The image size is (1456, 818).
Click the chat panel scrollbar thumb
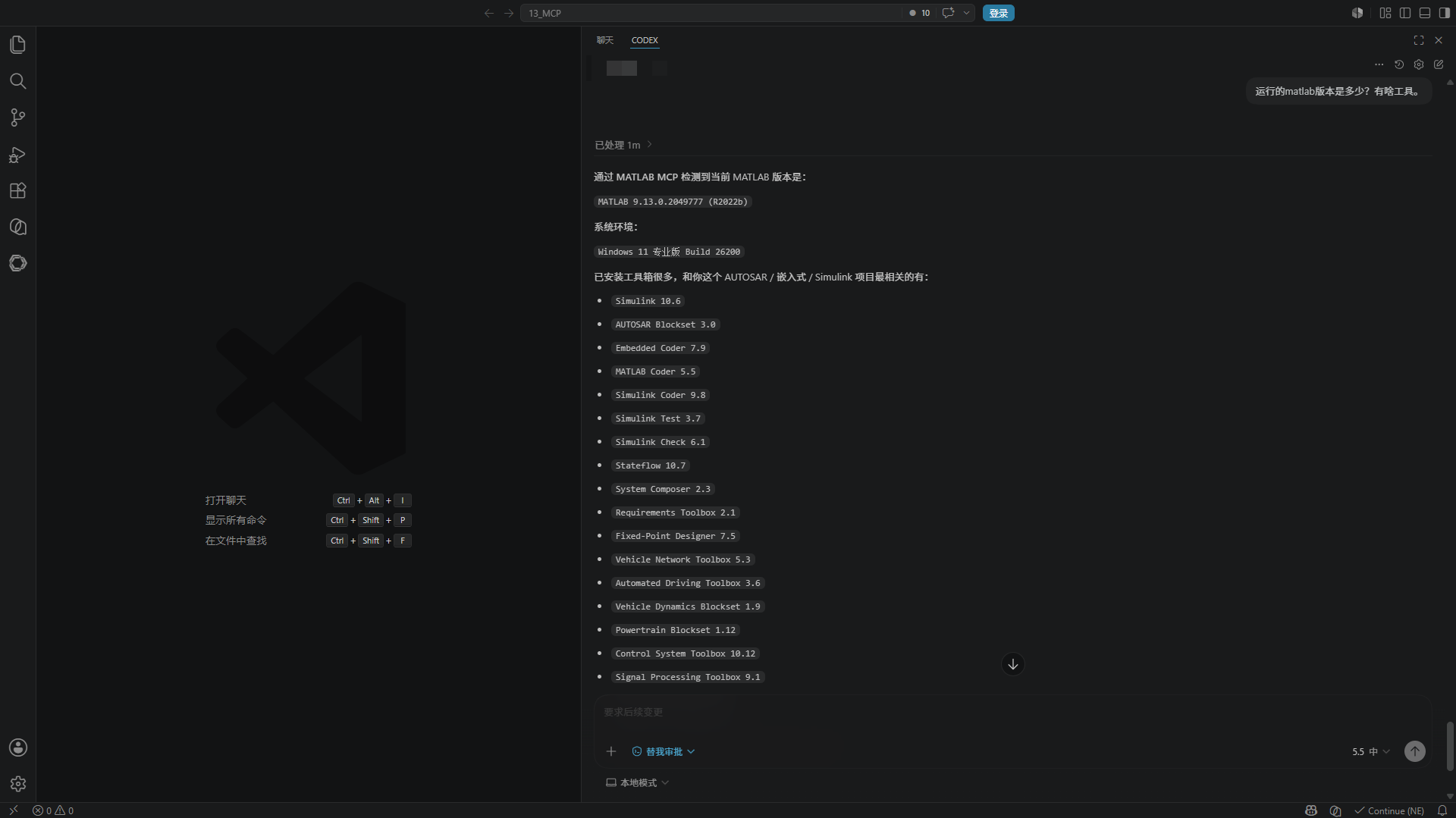[x=1450, y=746]
